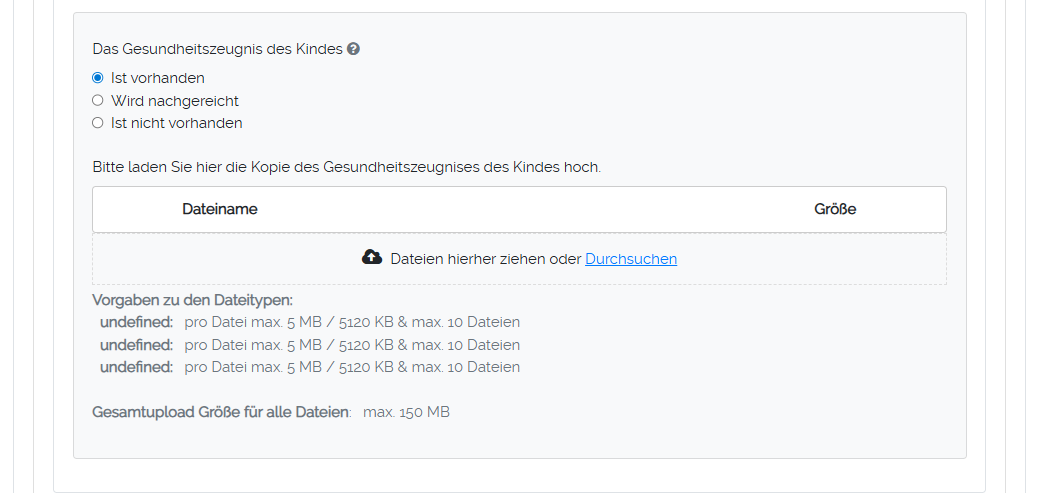Click the cloud upload icon
Viewport: 1039px width, 493px height.
coord(372,258)
